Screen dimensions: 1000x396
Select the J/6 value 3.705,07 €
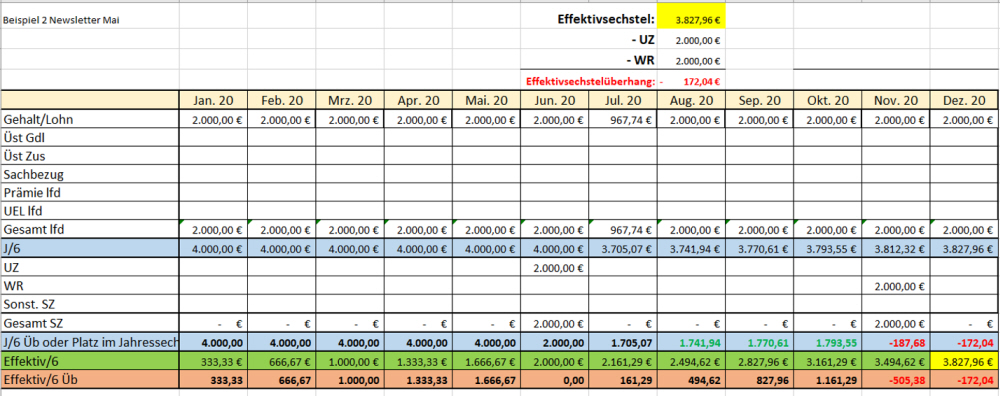pyautogui.click(x=622, y=249)
